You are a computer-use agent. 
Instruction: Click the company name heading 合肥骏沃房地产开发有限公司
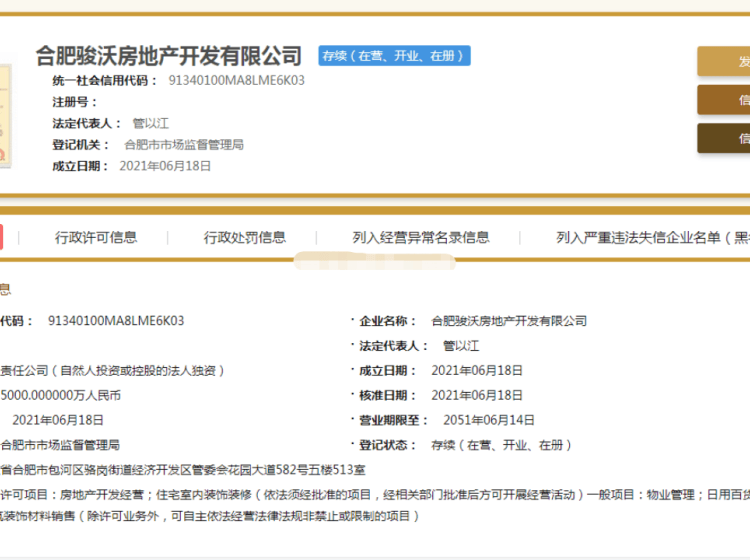coord(168,55)
